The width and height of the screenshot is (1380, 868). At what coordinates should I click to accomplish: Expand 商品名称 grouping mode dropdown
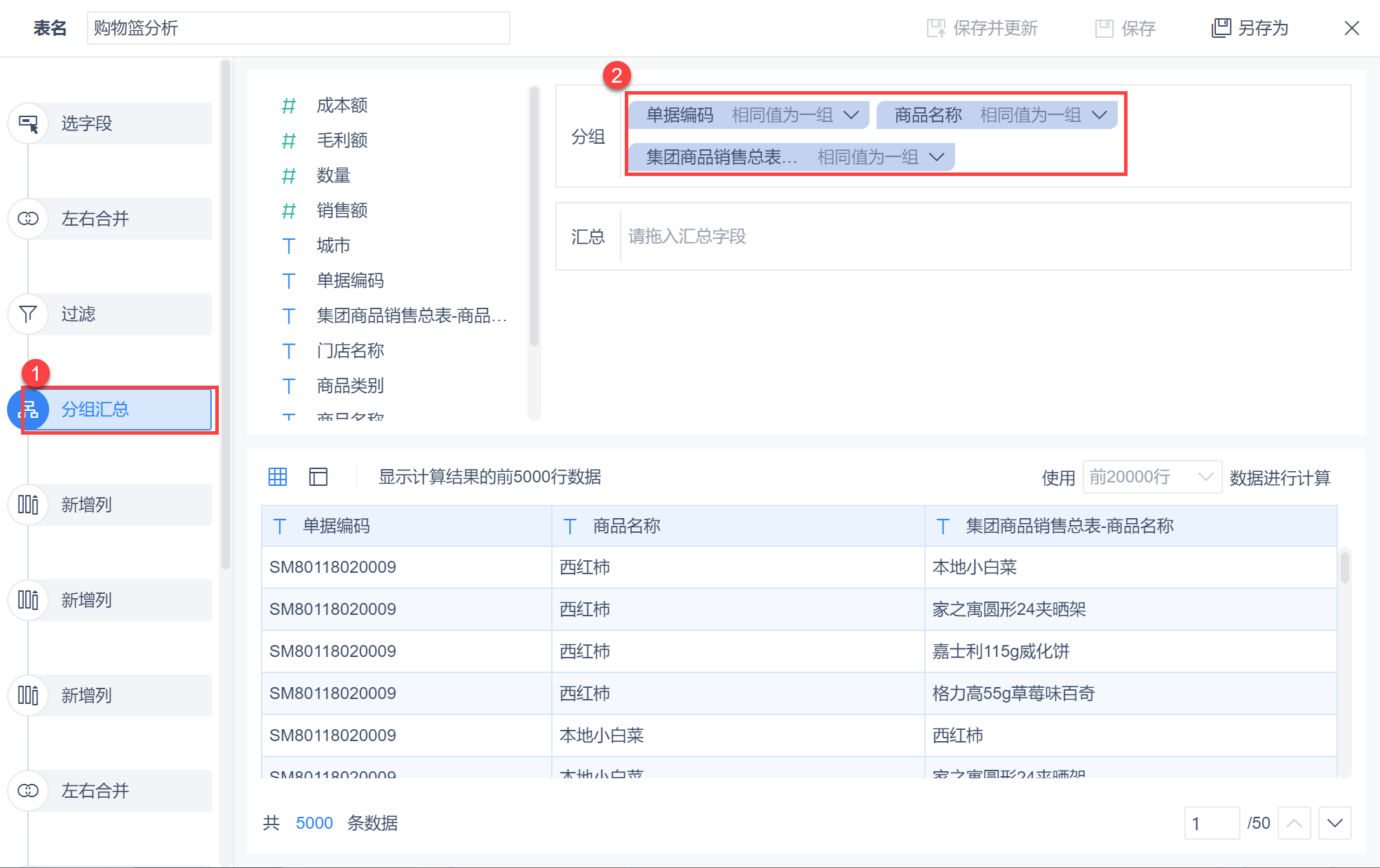(1100, 115)
